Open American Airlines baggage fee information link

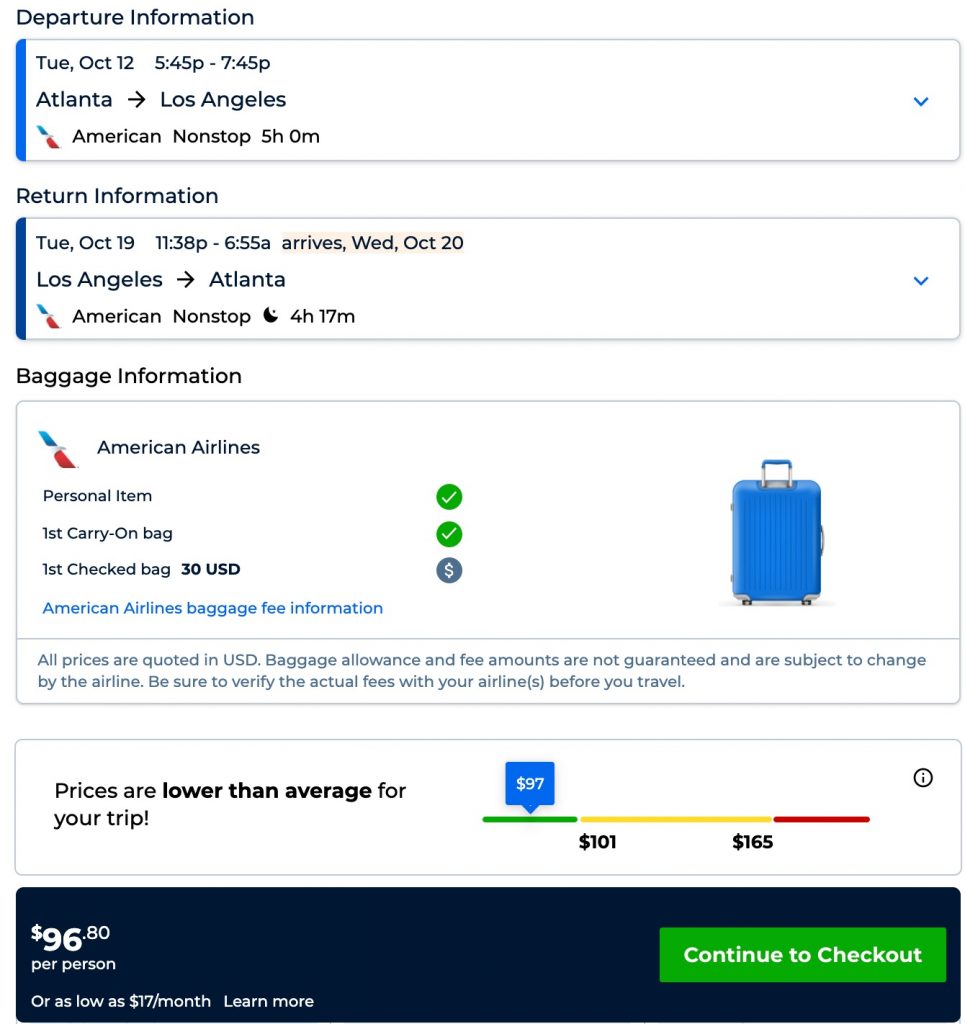tap(212, 608)
